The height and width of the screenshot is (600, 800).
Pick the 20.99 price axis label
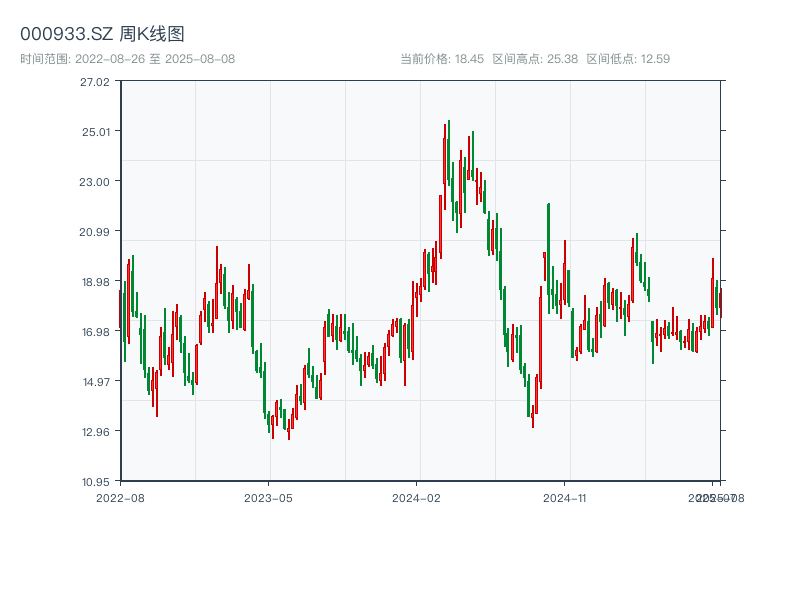pyautogui.click(x=96, y=231)
